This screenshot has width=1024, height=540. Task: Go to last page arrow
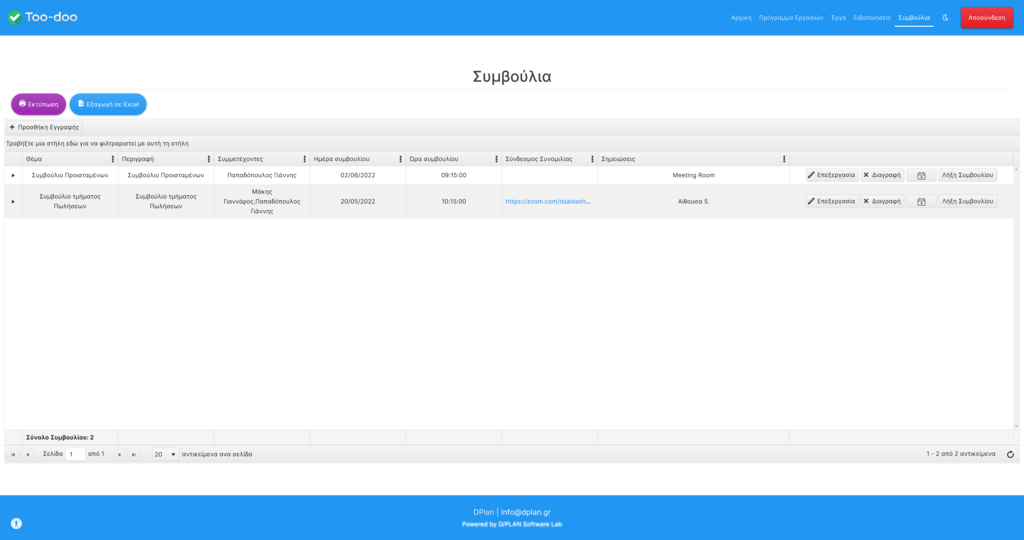134,454
